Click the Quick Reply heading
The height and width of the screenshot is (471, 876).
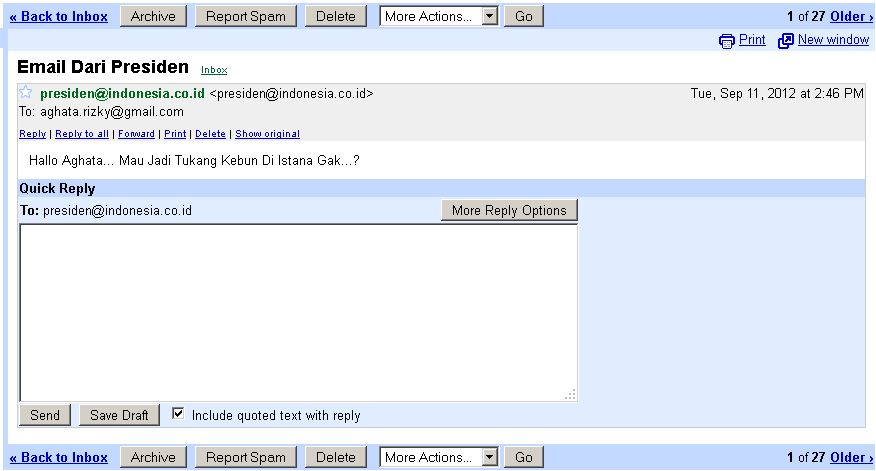coord(57,188)
